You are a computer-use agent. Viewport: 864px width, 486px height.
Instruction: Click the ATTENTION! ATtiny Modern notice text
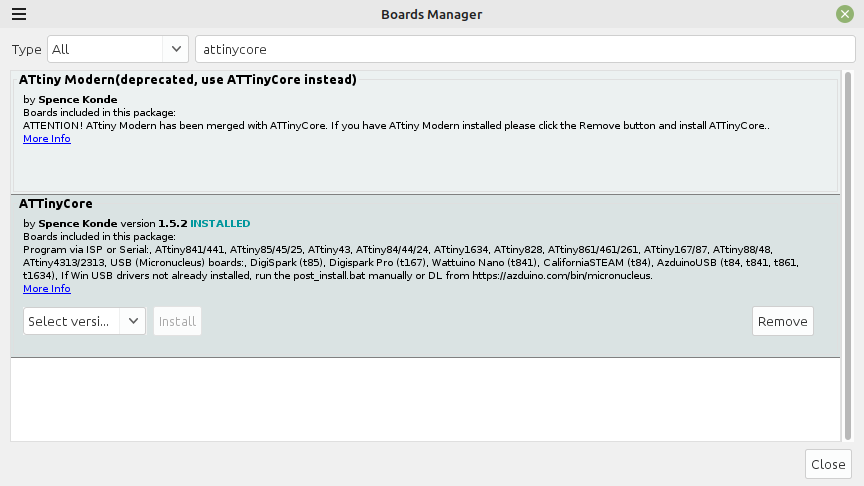click(396, 126)
